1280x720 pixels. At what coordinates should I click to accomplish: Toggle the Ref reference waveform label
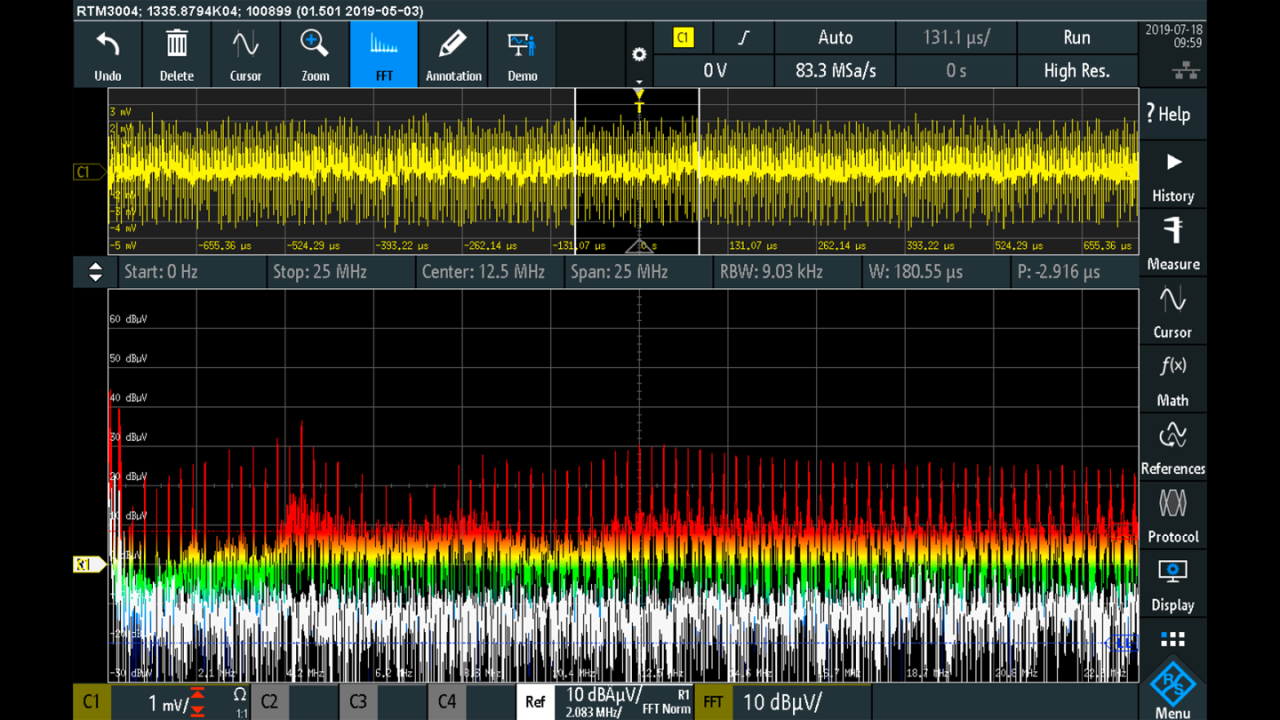[536, 703]
